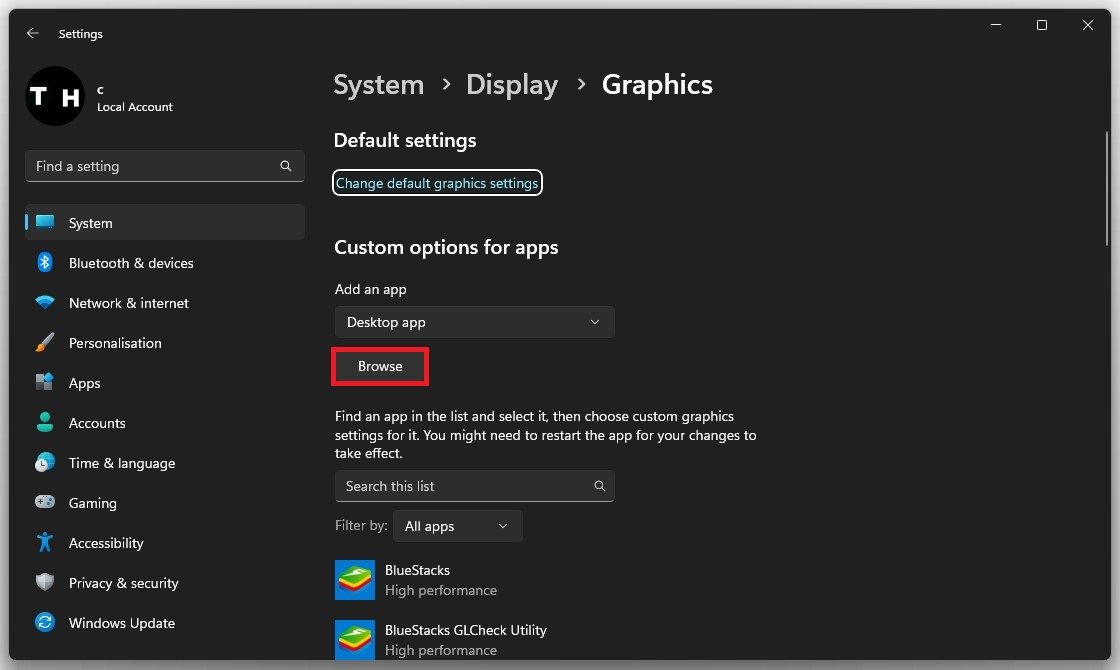Navigate to Display breadcrumb
Image resolution: width=1120 pixels, height=670 pixels.
[x=511, y=85]
